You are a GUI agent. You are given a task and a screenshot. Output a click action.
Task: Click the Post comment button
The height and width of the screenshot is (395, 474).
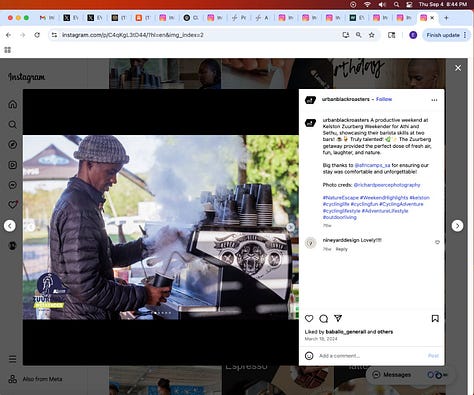click(433, 356)
